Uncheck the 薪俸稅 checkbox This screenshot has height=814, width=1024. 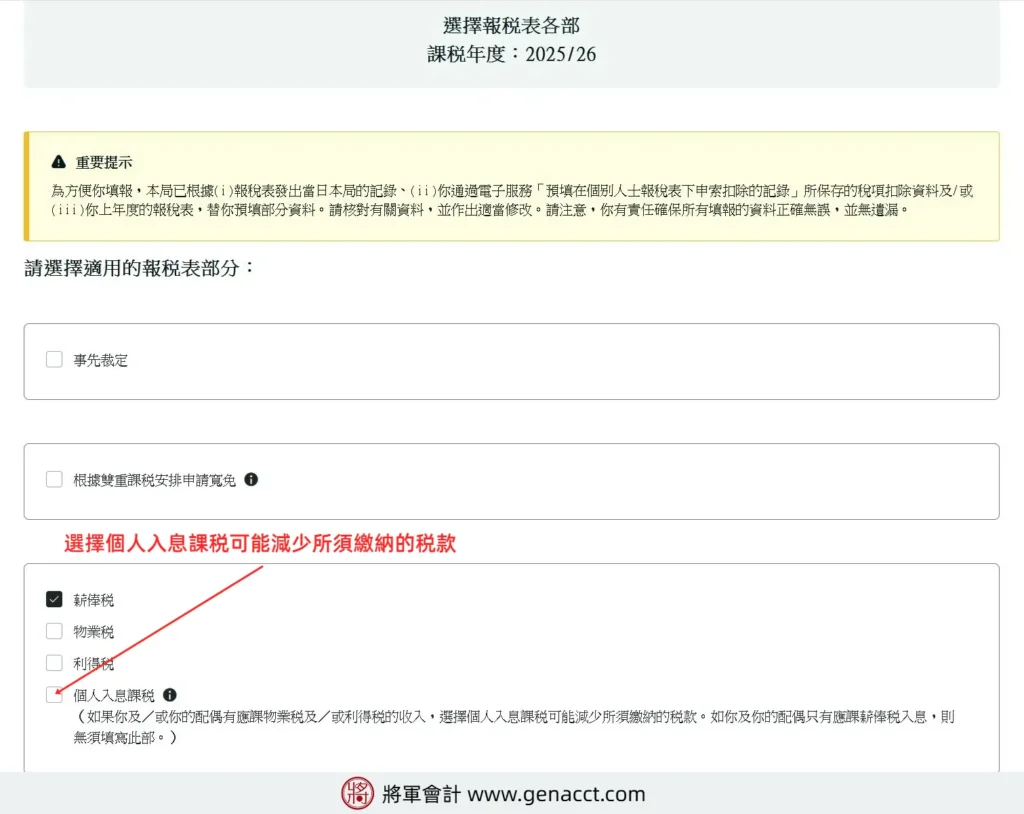click(54, 599)
